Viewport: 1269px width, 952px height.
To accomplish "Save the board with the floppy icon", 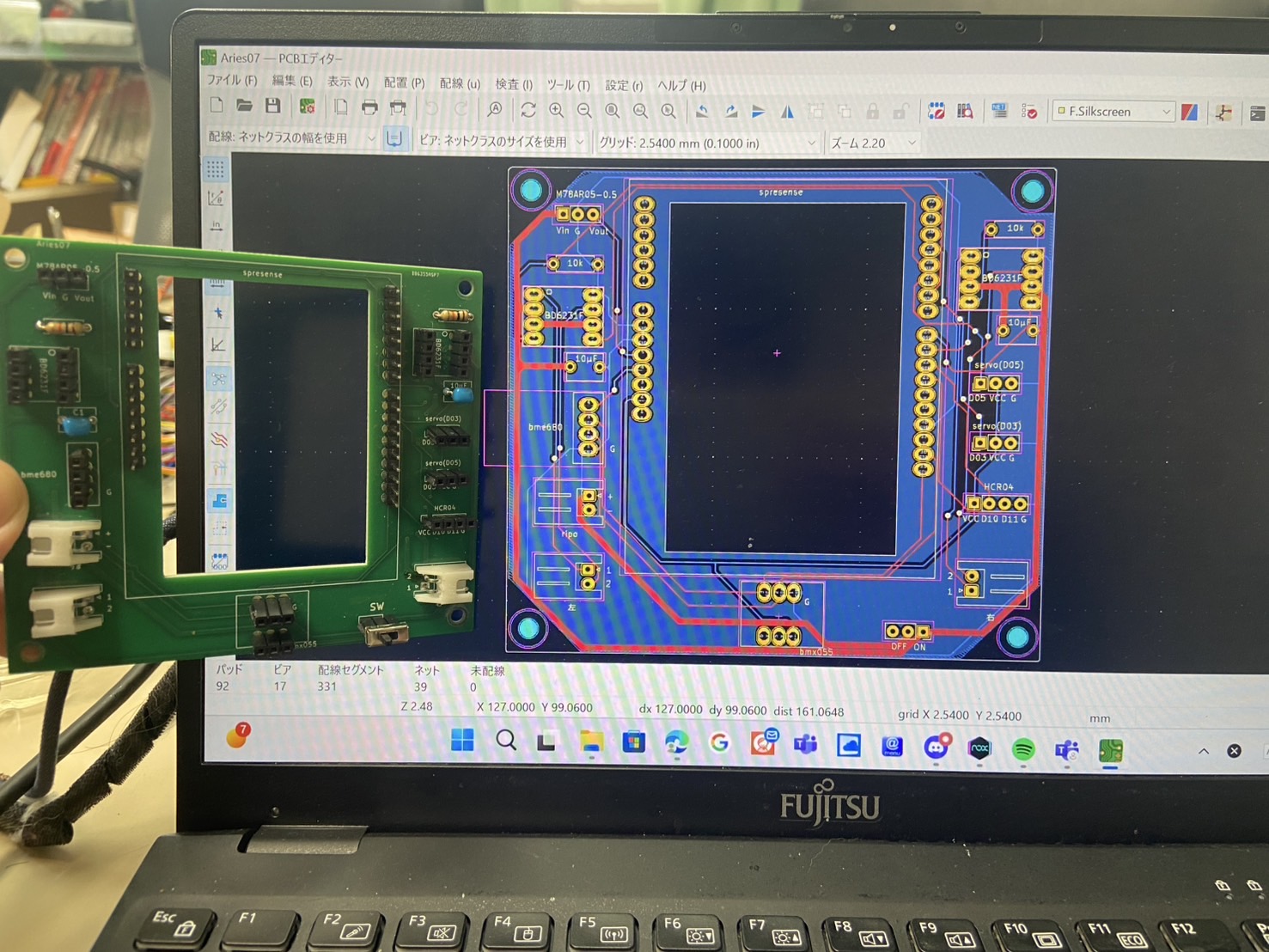I will coord(273,106).
